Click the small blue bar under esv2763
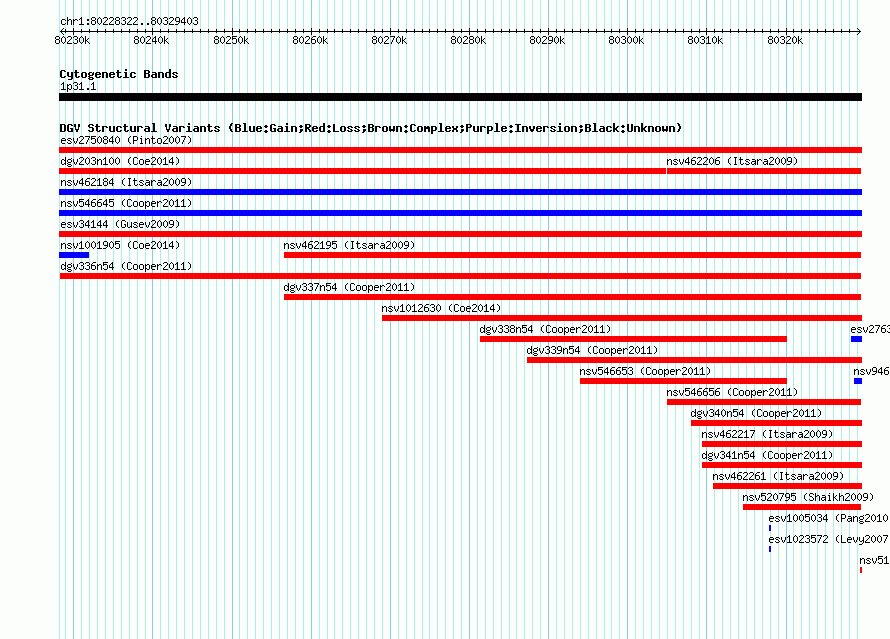This screenshot has width=890, height=639. pyautogui.click(x=857, y=339)
